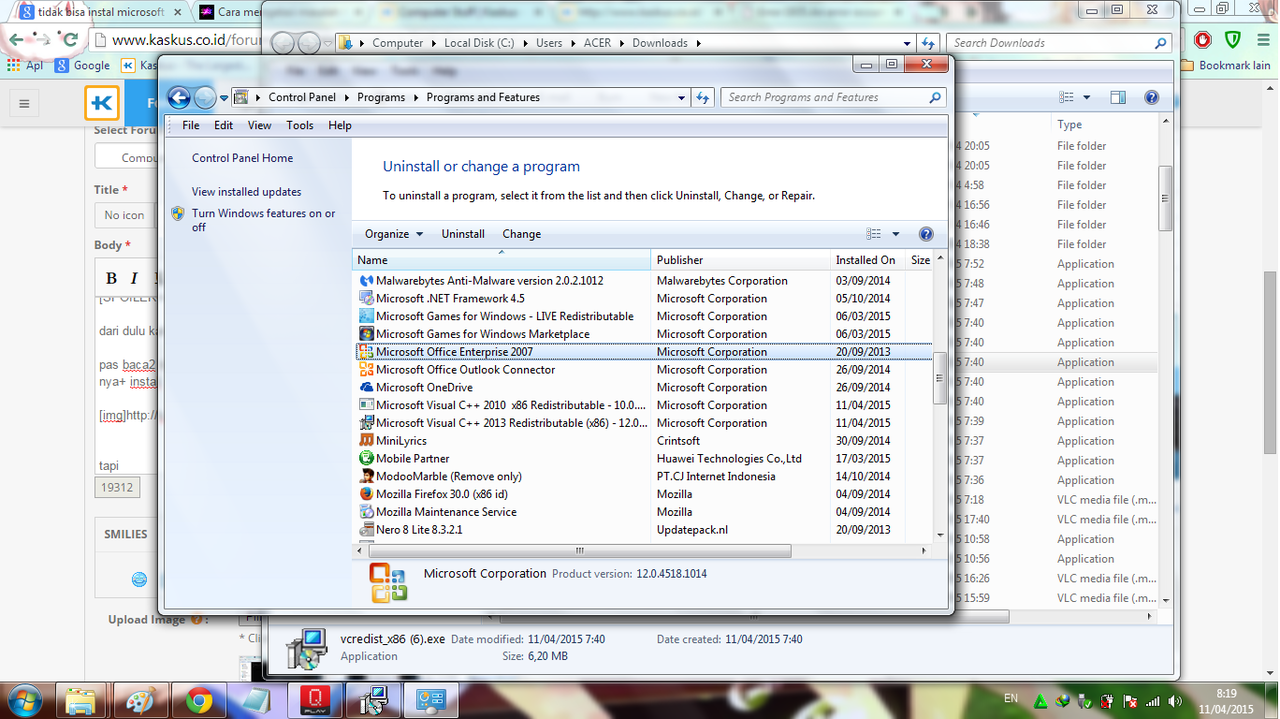Click Back arrow in Programs and Features window
The image size is (1280, 719).
(179, 97)
